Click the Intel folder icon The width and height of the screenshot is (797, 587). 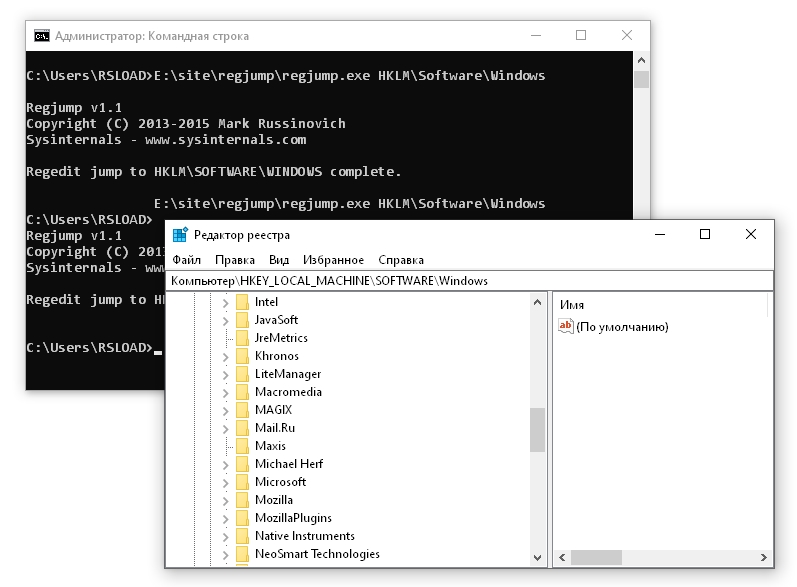pos(242,302)
